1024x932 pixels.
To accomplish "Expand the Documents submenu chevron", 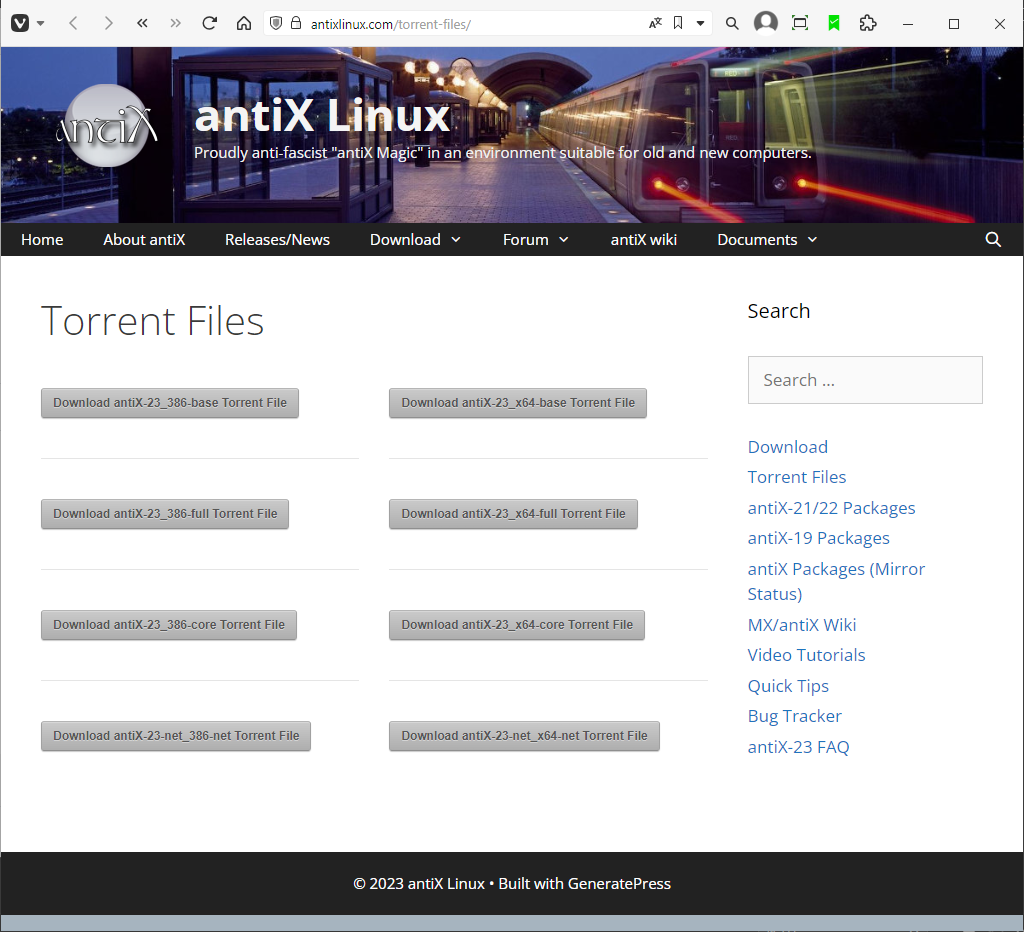I will (812, 240).
